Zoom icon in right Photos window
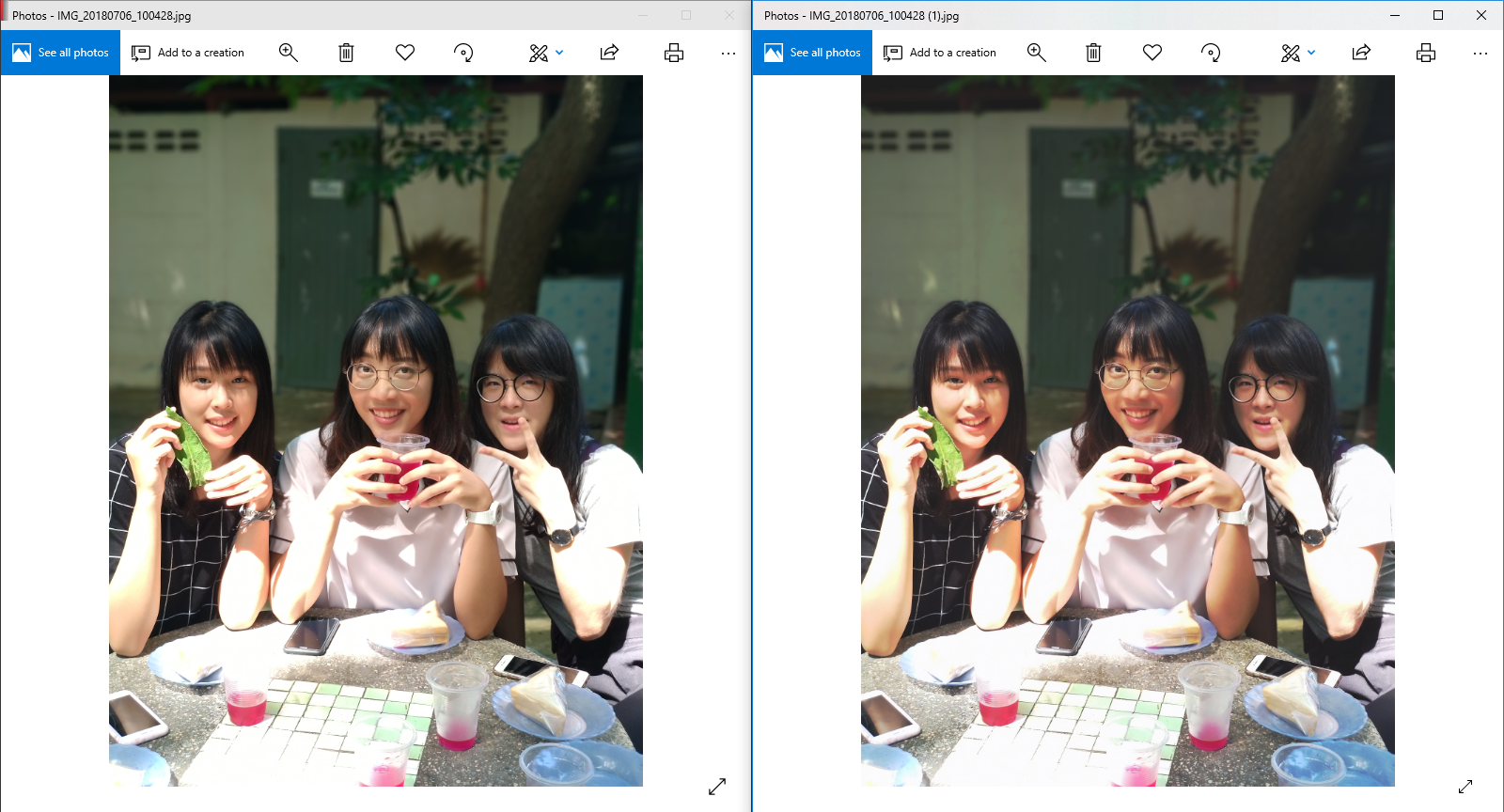 (1036, 53)
